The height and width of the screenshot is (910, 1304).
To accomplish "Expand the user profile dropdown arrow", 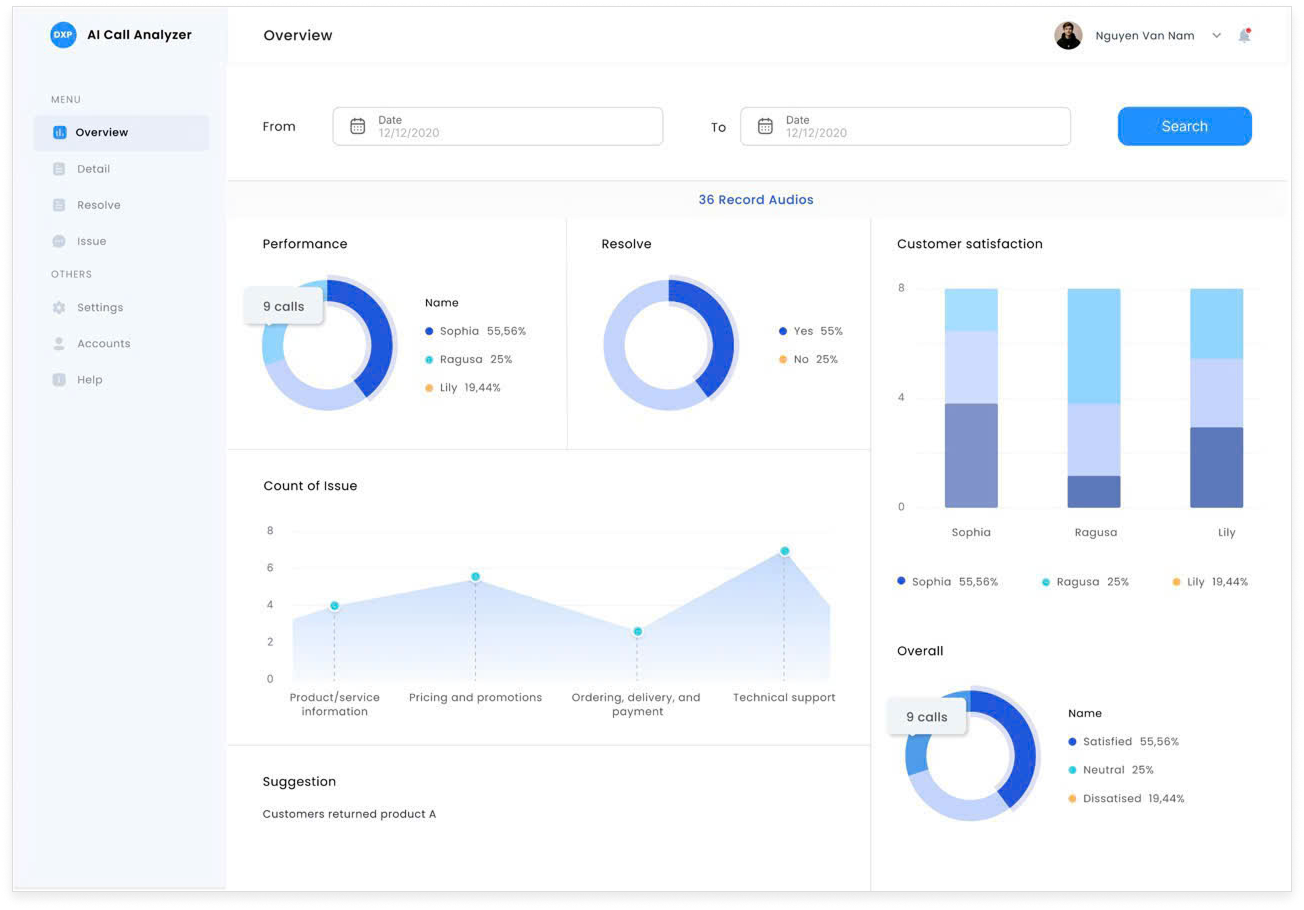I will [x=1216, y=36].
